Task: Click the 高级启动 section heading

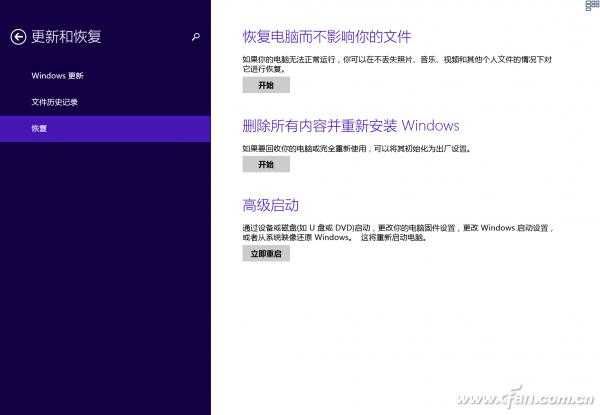Action: [271, 205]
